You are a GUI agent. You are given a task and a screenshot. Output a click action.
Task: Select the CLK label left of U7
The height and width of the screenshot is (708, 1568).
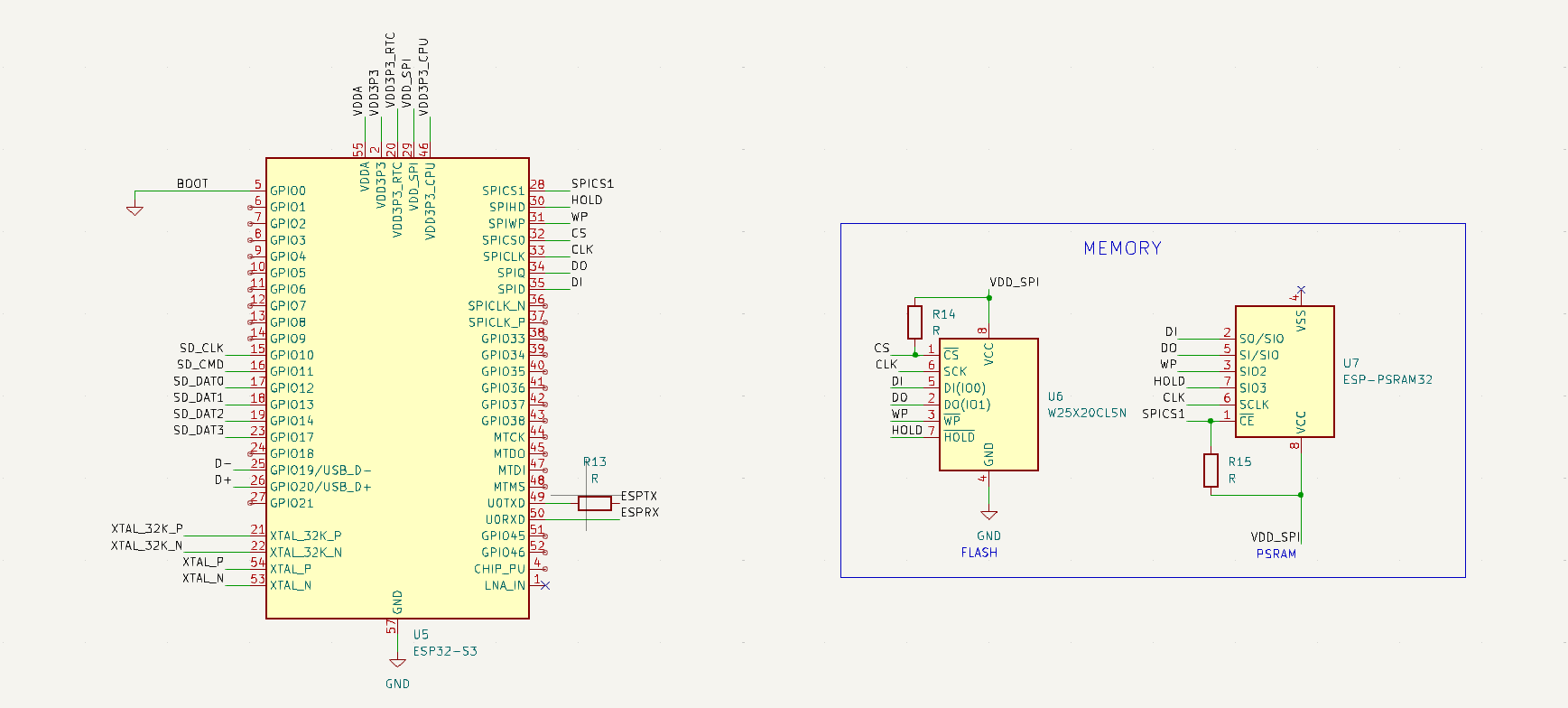pos(1174,397)
